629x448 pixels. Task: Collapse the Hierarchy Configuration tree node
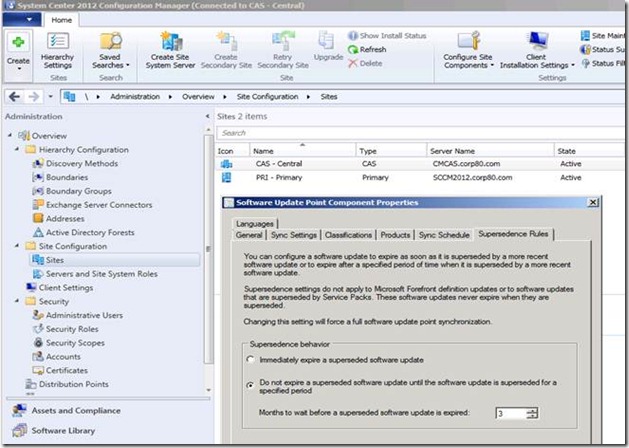click(18, 150)
